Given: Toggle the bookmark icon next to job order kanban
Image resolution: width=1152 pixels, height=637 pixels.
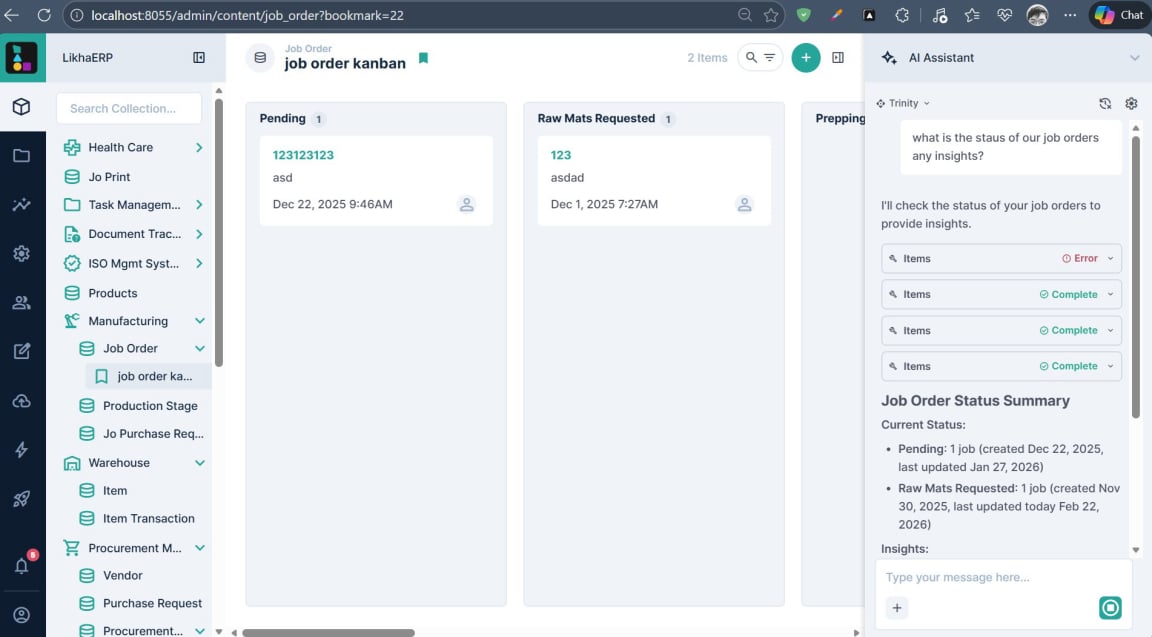Looking at the screenshot, I should (x=423, y=59).
